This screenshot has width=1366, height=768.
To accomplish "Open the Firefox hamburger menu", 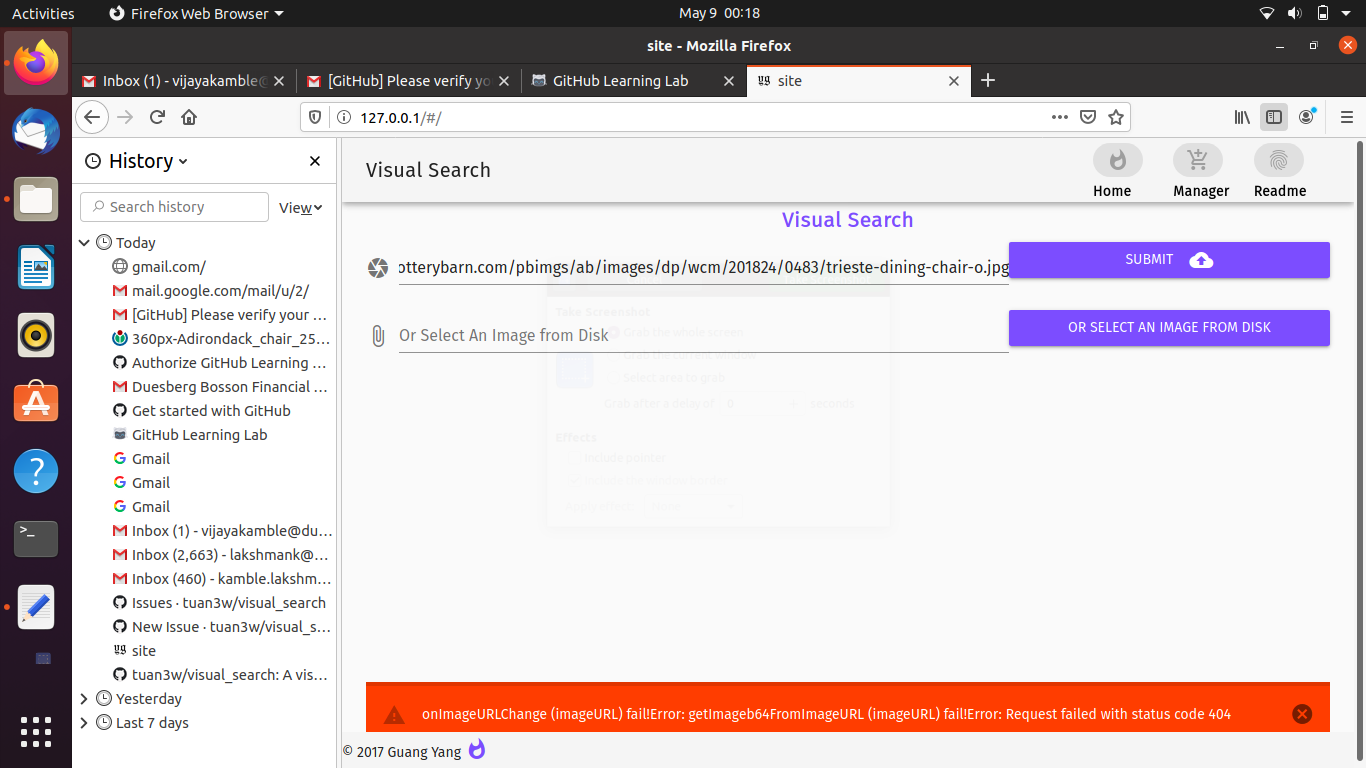I will coord(1346,117).
